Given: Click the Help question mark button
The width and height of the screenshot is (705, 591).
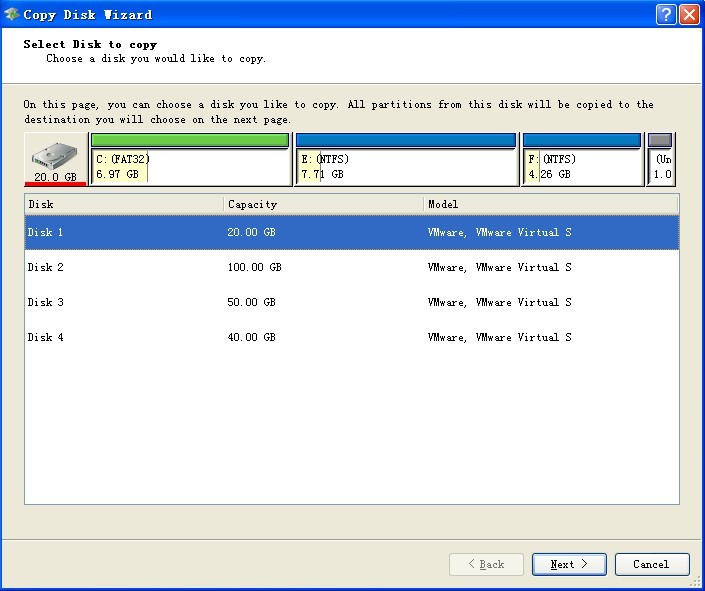Looking at the screenshot, I should (x=666, y=14).
